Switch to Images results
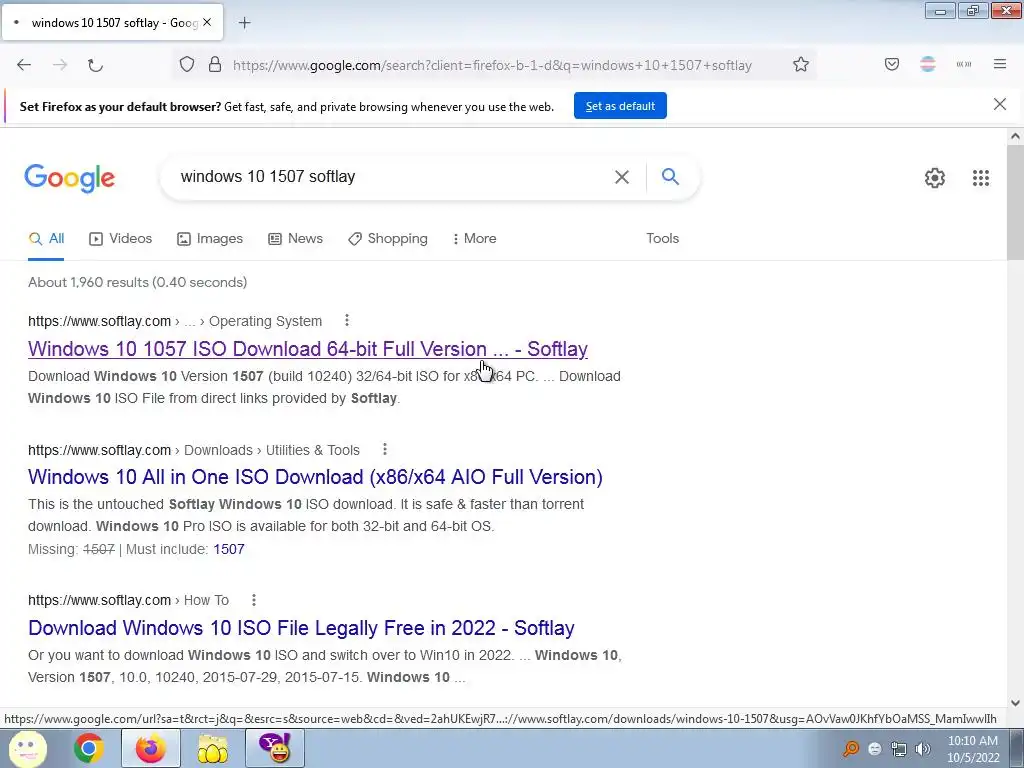This screenshot has height=768, width=1024. (210, 238)
